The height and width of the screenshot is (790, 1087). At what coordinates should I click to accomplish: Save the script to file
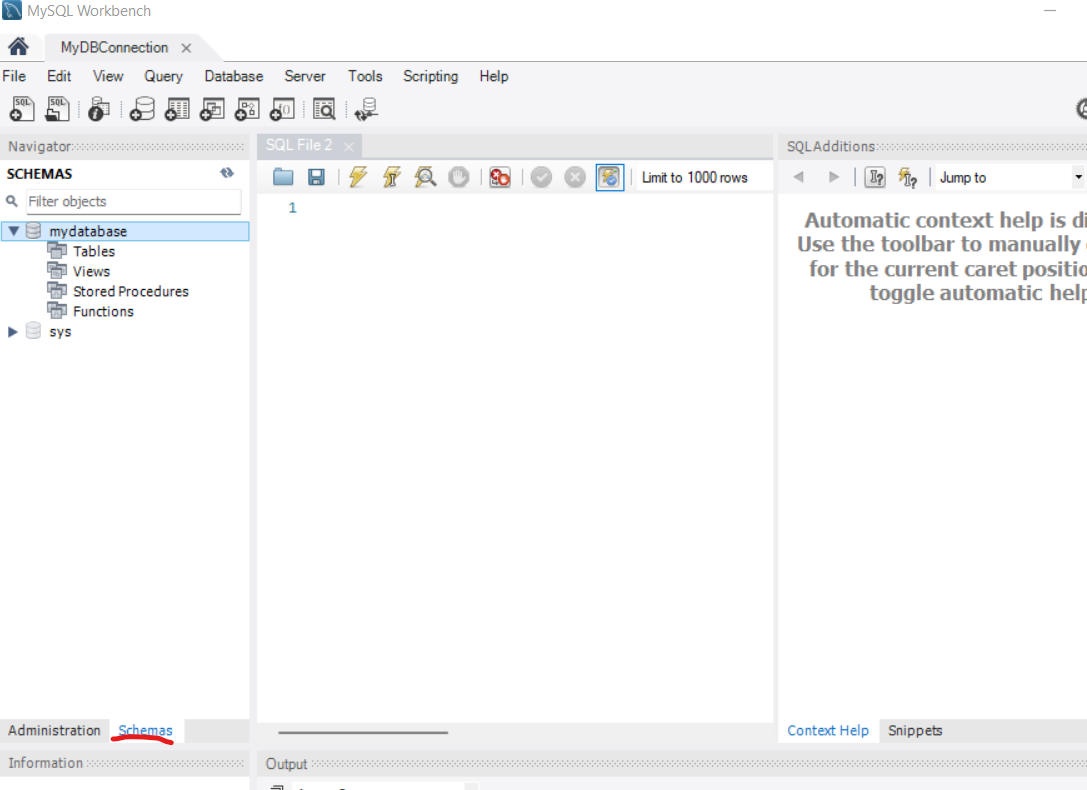coord(316,177)
